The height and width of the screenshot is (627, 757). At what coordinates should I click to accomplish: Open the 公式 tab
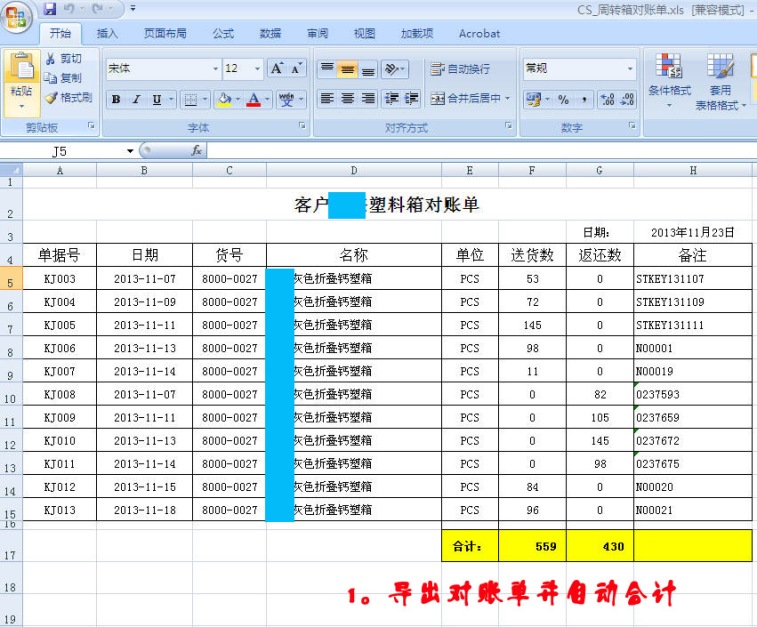click(223, 33)
